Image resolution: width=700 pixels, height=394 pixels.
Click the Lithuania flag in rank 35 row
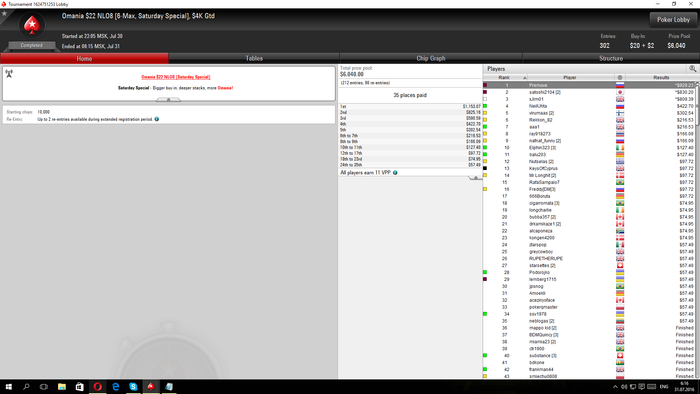pos(620,321)
